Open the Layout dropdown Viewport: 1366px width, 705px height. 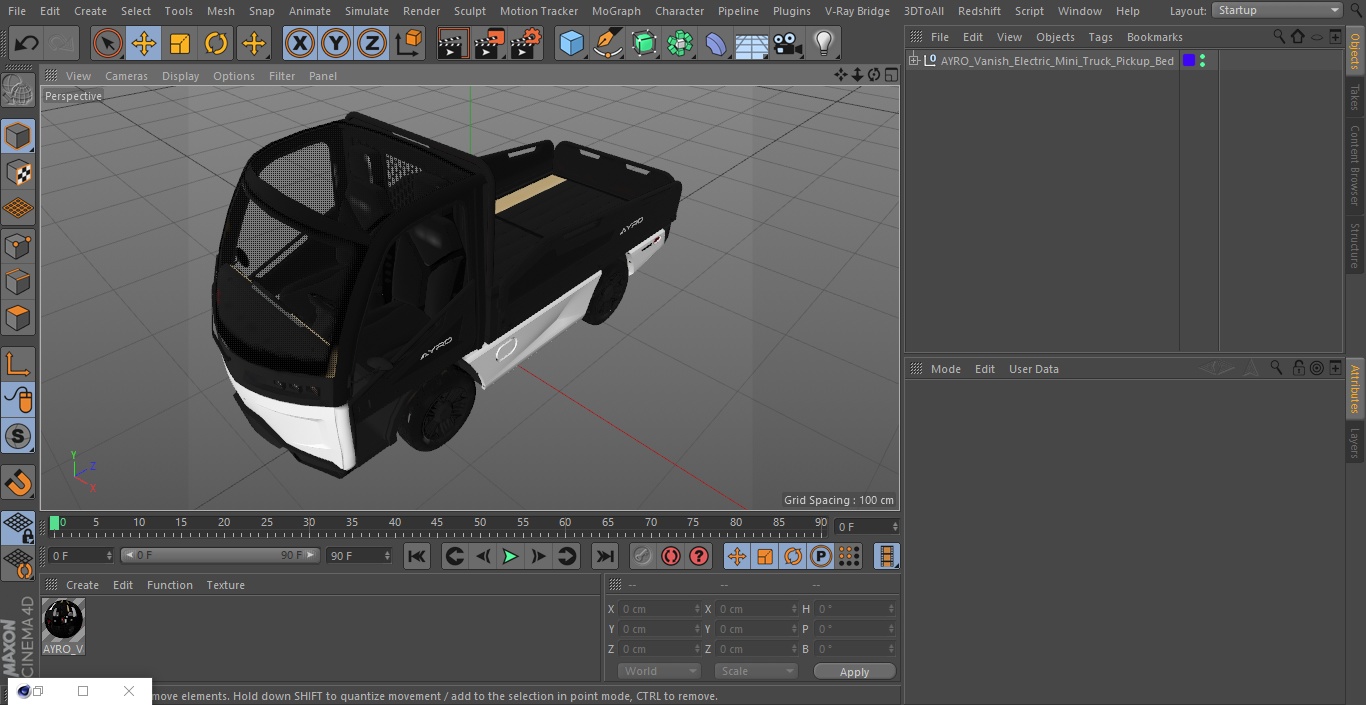(x=1278, y=10)
